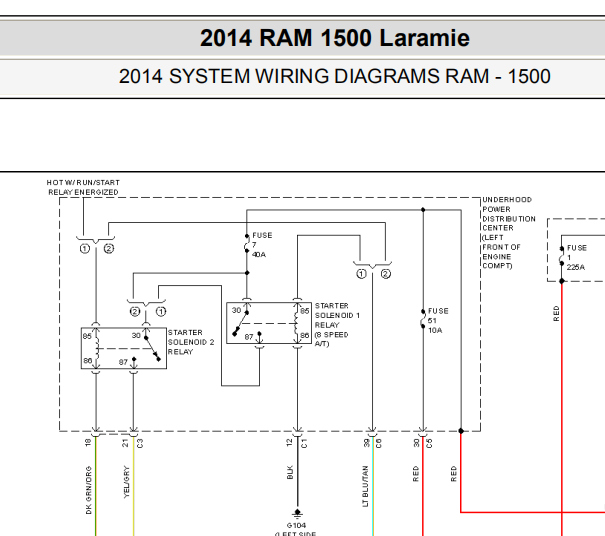The image size is (605, 536).
Task: Click the G104 ground symbol
Action: 297,514
